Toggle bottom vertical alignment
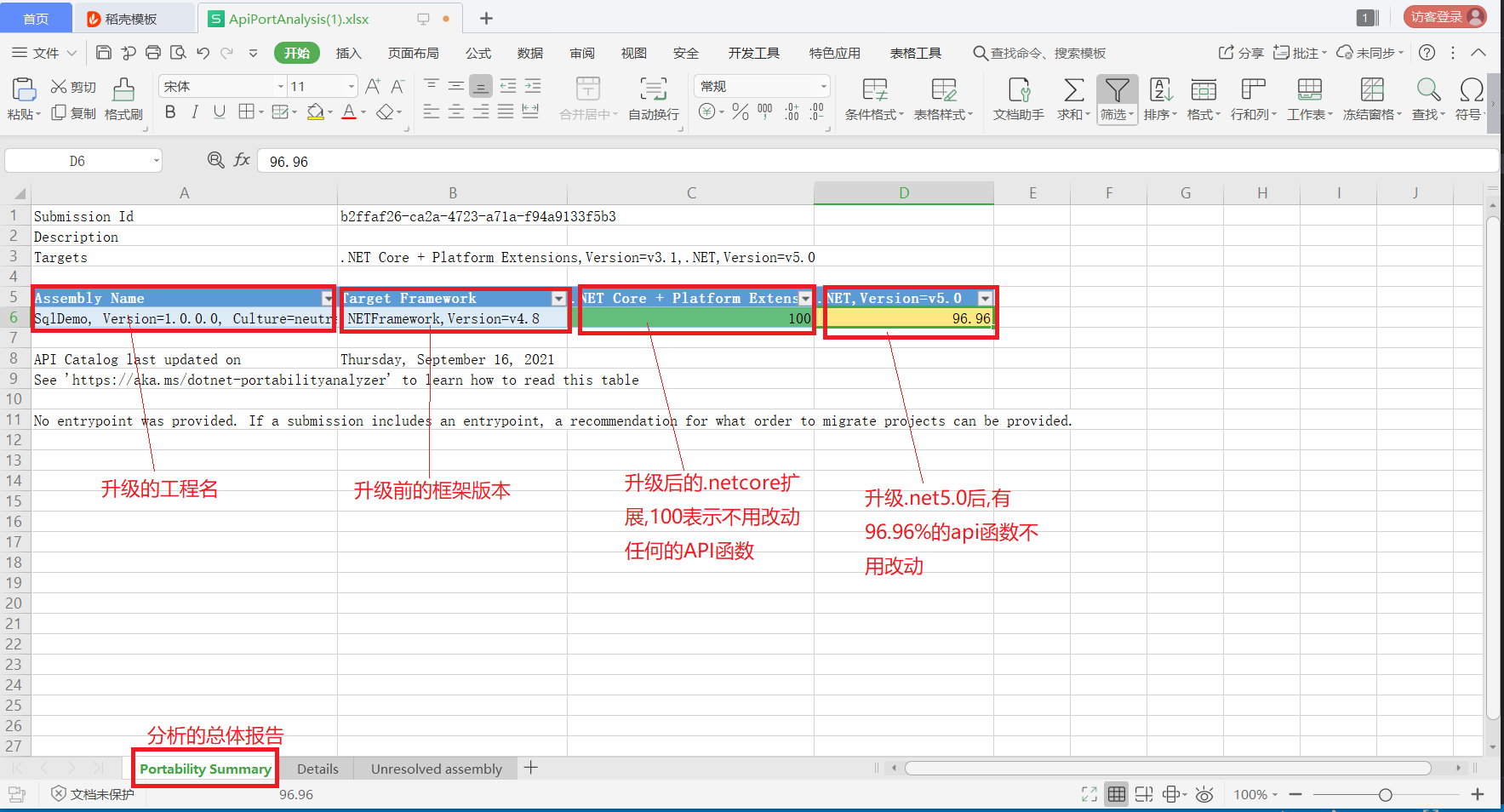Screen dimensions: 1504x812 481,86
